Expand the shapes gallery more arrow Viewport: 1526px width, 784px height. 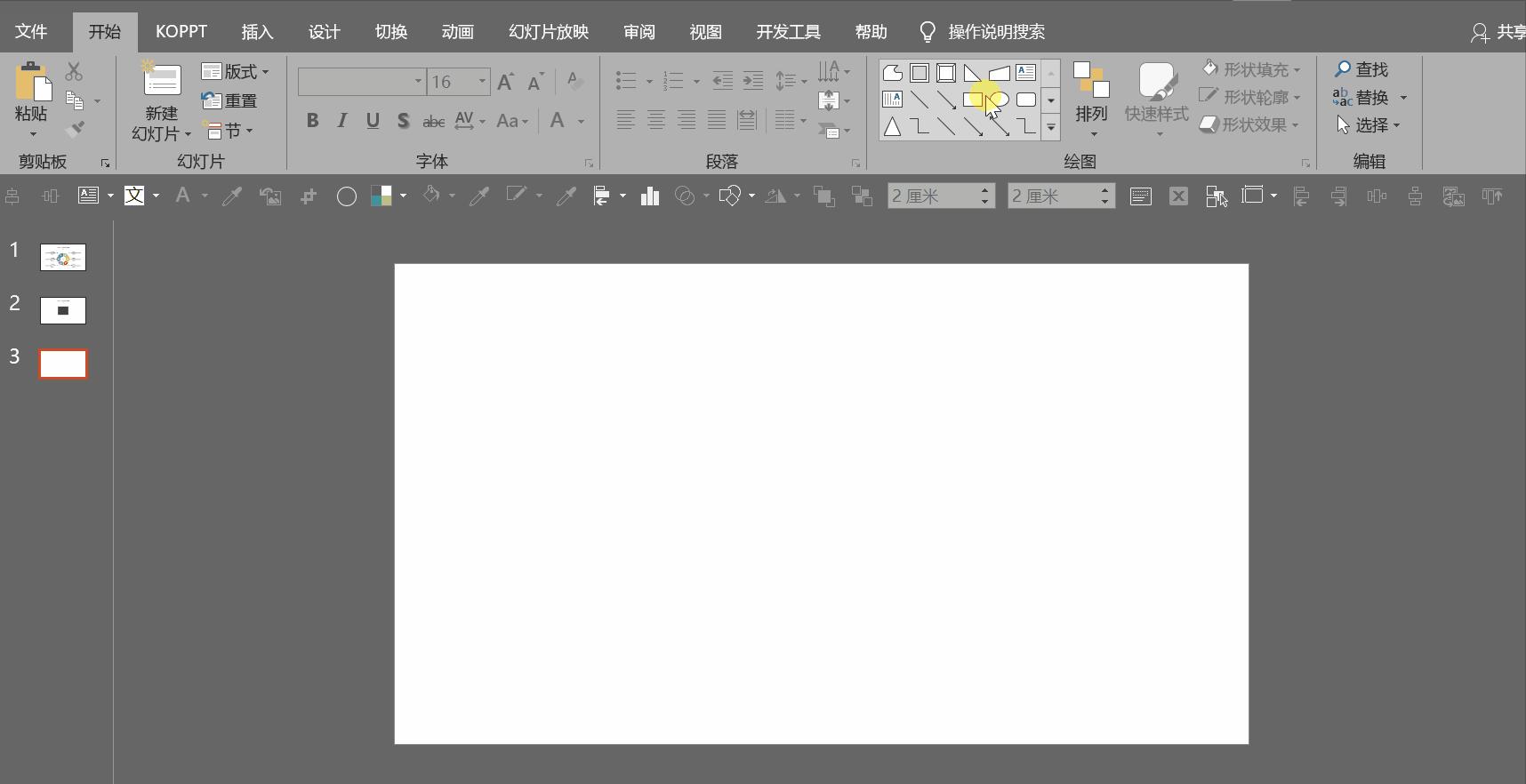pos(1050,128)
